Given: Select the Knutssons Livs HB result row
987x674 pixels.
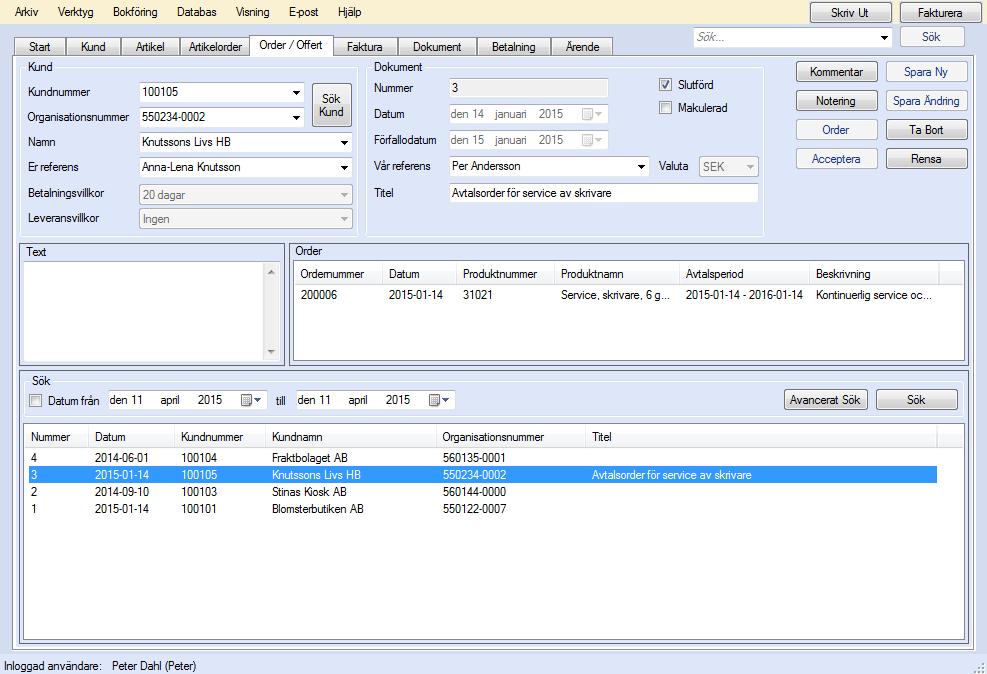Looking at the screenshot, I should tap(482, 475).
